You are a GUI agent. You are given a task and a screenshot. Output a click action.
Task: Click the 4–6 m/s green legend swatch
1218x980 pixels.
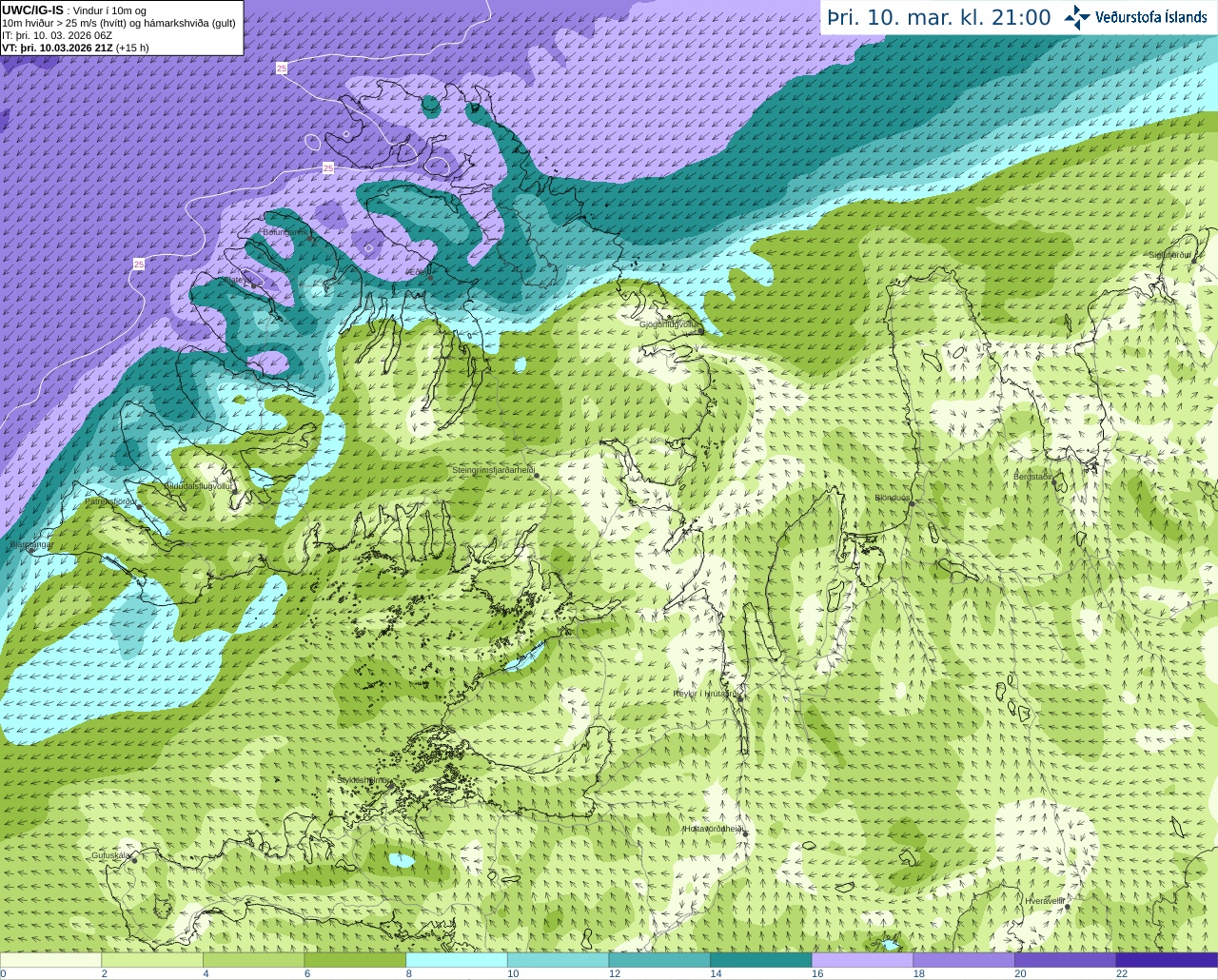[253, 960]
